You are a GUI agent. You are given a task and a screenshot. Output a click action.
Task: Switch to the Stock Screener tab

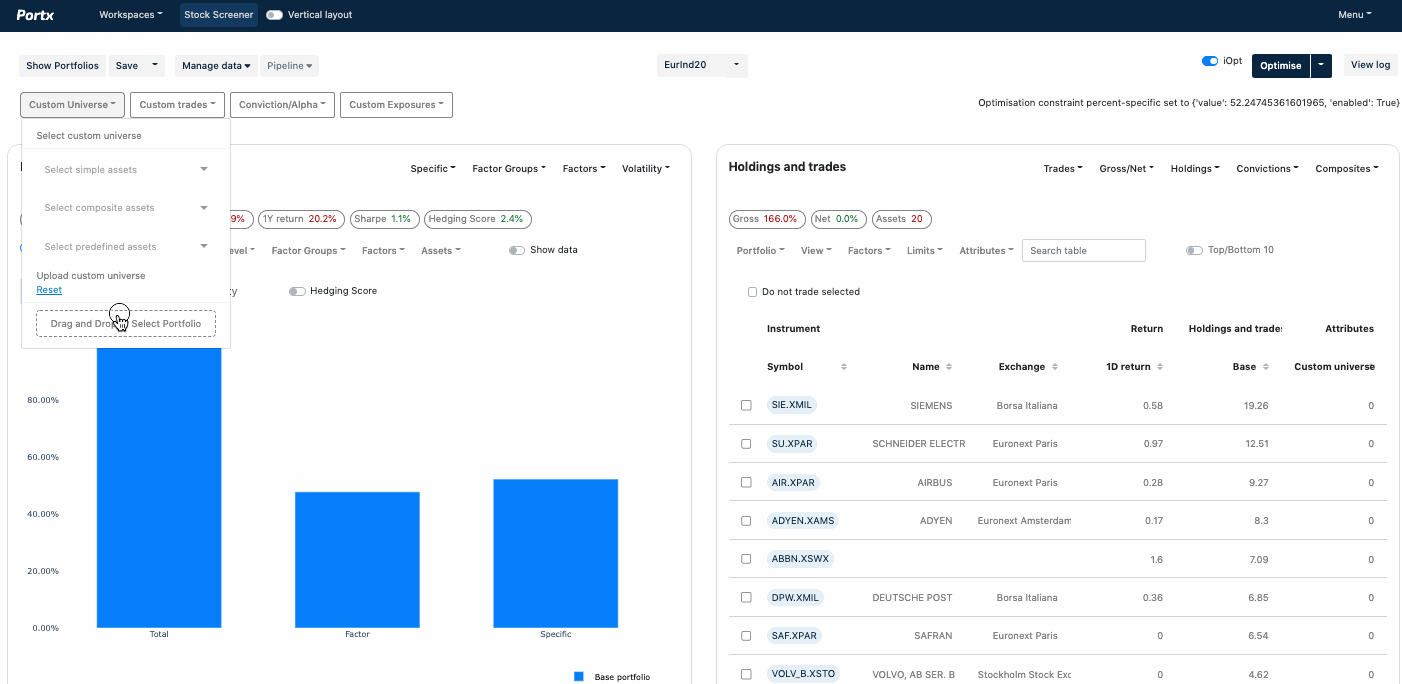pyautogui.click(x=218, y=14)
